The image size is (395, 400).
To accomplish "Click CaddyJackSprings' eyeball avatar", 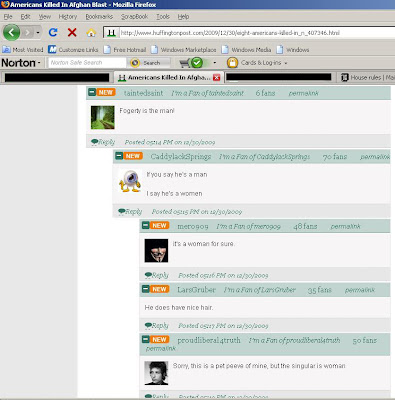I will [x=130, y=181].
